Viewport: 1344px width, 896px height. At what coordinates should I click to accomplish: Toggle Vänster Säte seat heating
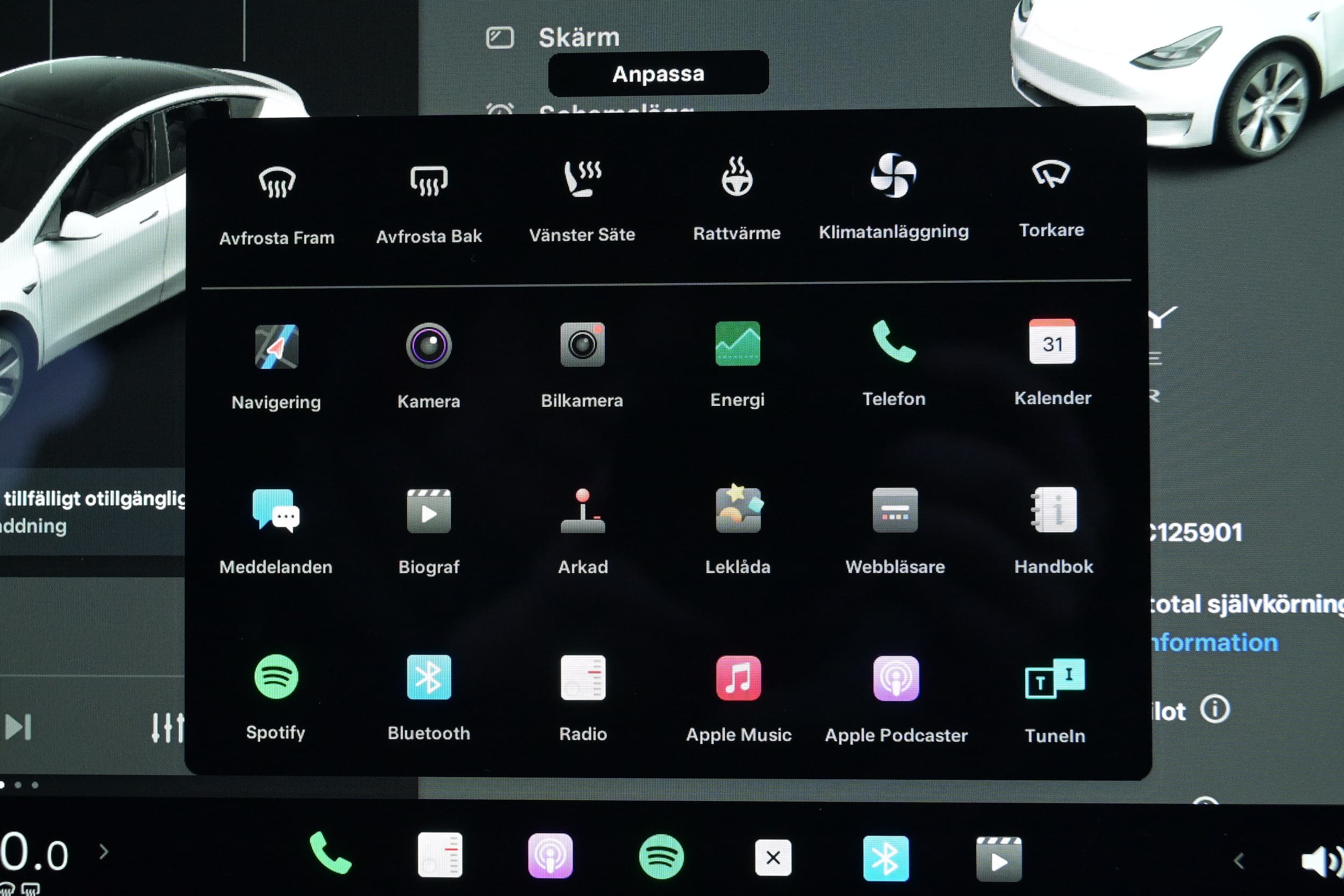click(x=582, y=202)
